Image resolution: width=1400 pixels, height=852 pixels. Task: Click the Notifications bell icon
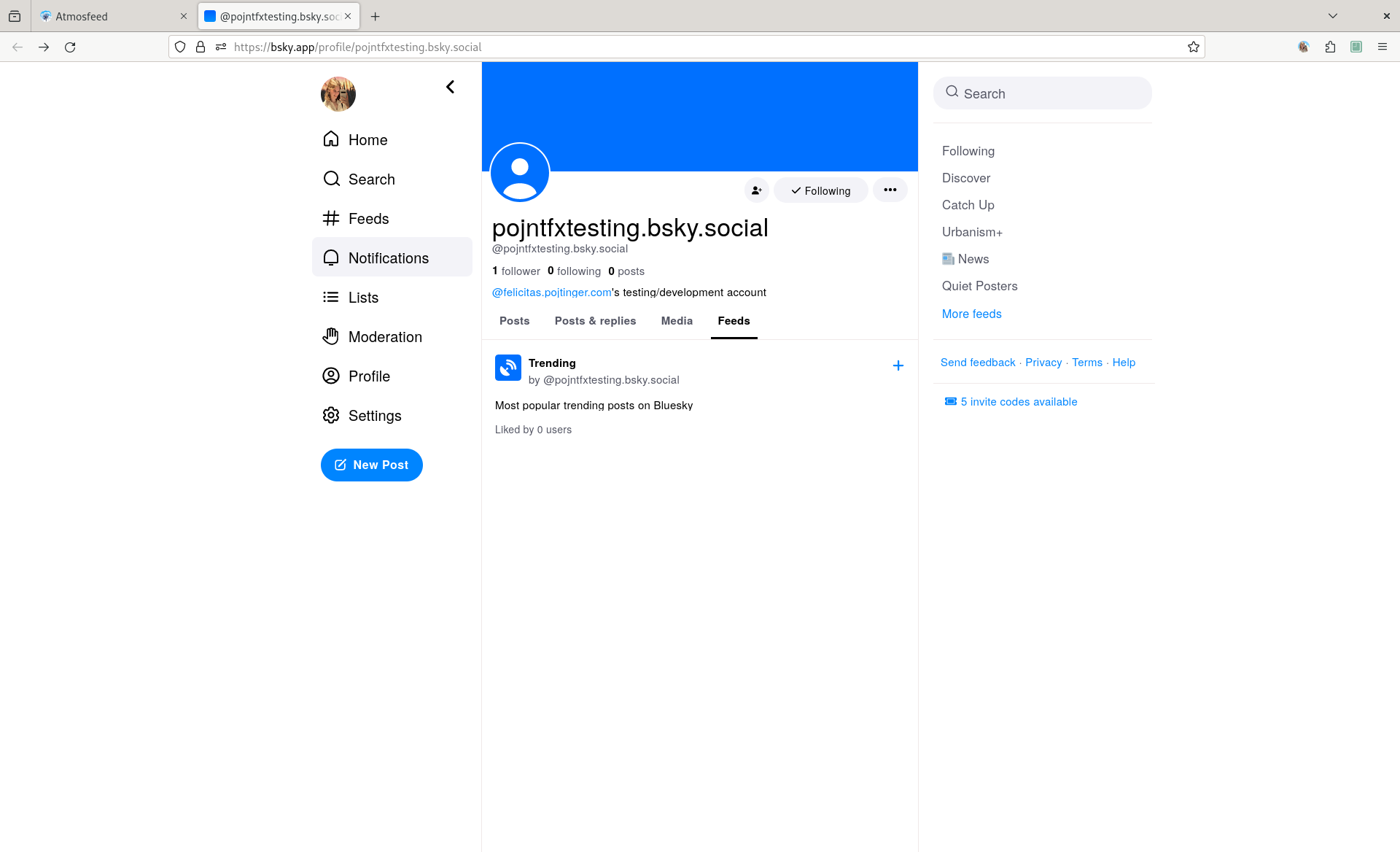click(x=332, y=257)
